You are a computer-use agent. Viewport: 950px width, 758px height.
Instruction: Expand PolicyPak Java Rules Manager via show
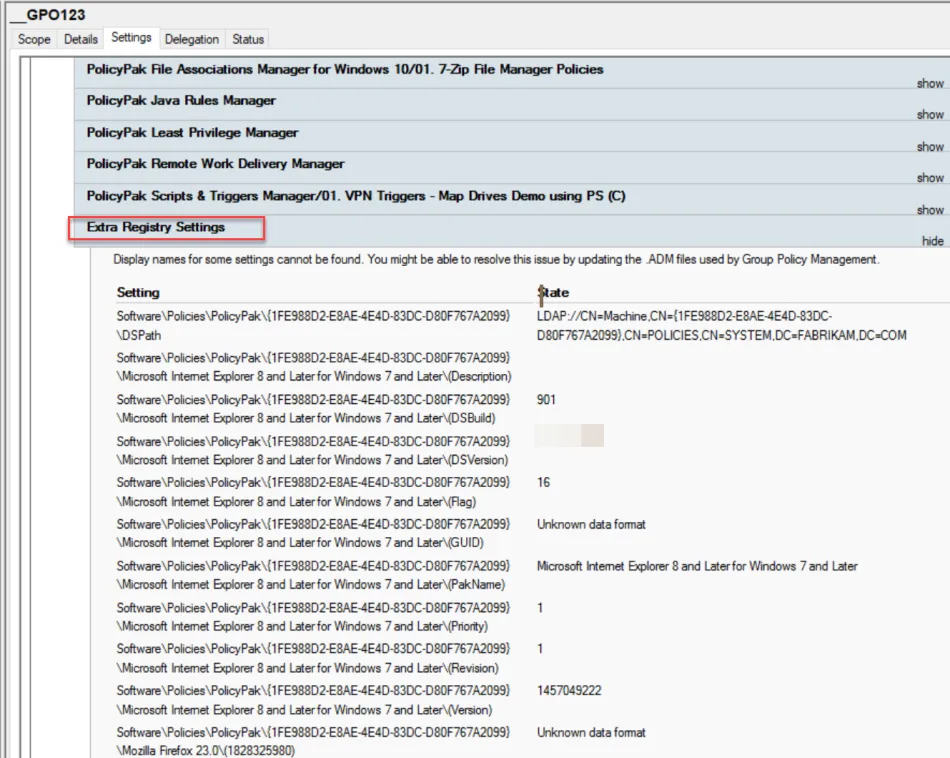929,115
